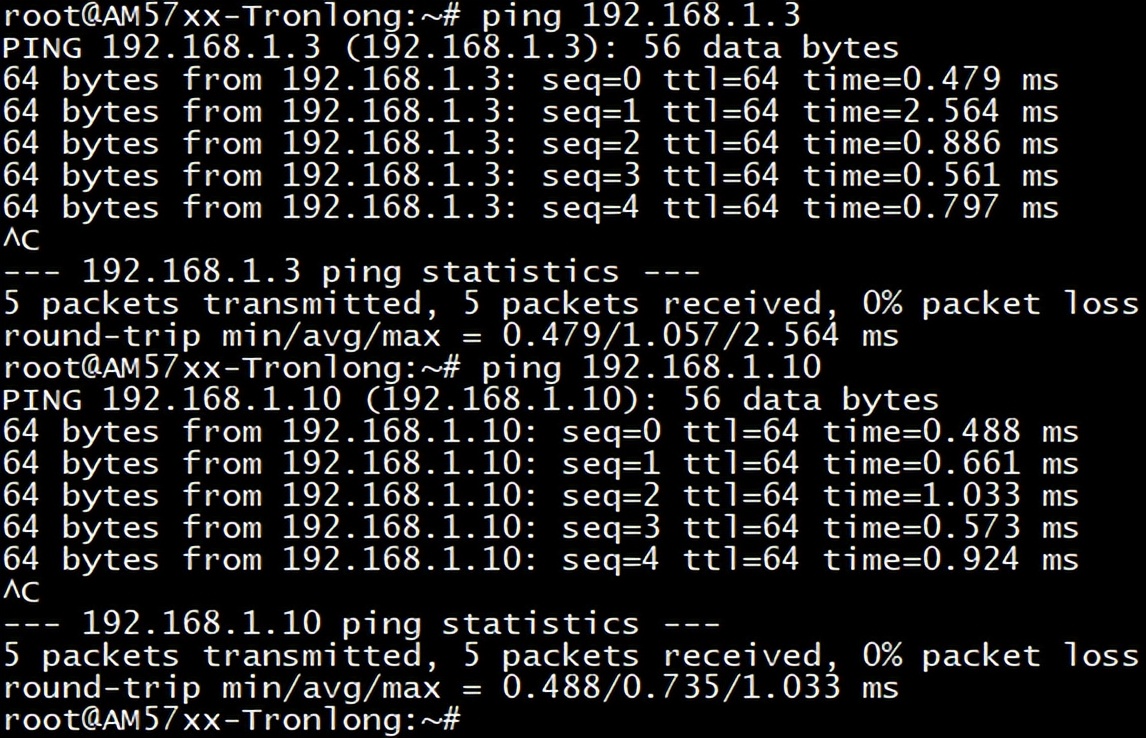
Task: Click the time=0.488 ms value
Action: tap(951, 431)
